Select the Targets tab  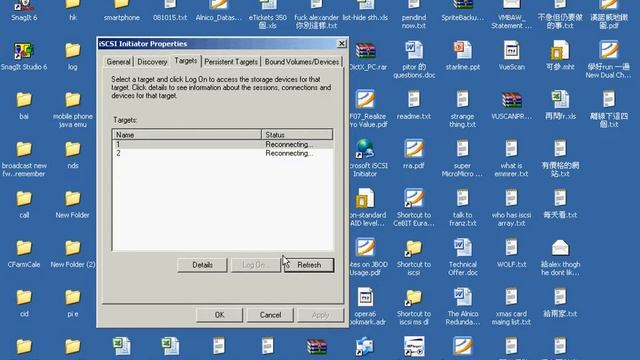point(186,61)
